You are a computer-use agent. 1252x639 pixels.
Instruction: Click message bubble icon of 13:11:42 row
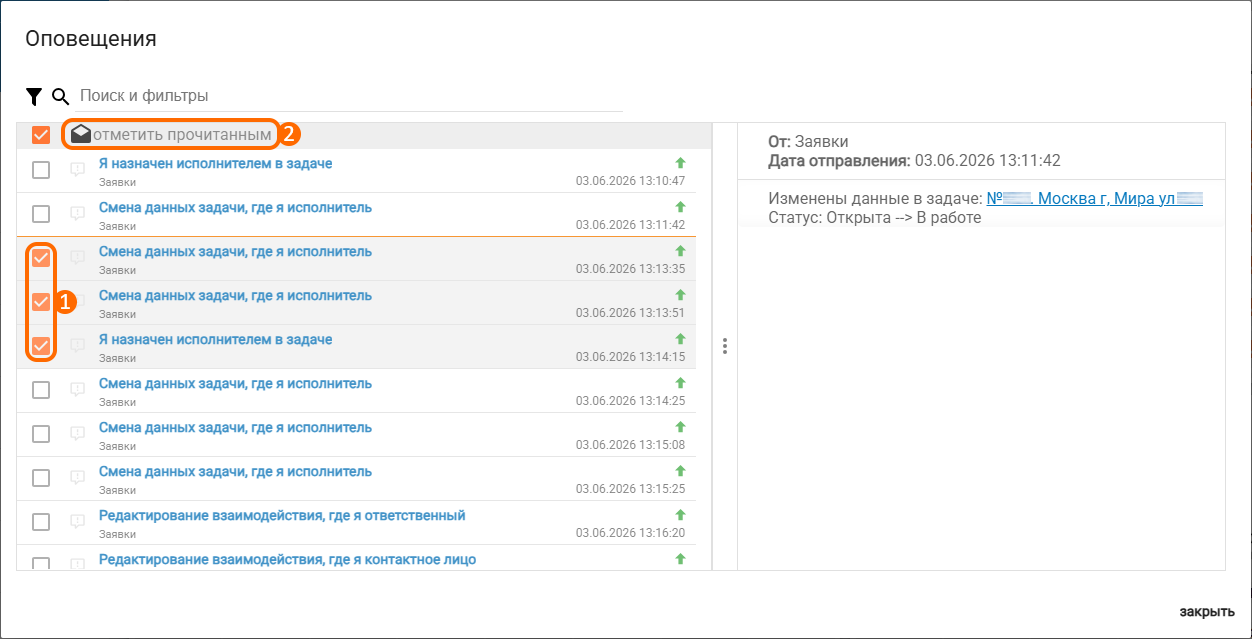tap(77, 214)
